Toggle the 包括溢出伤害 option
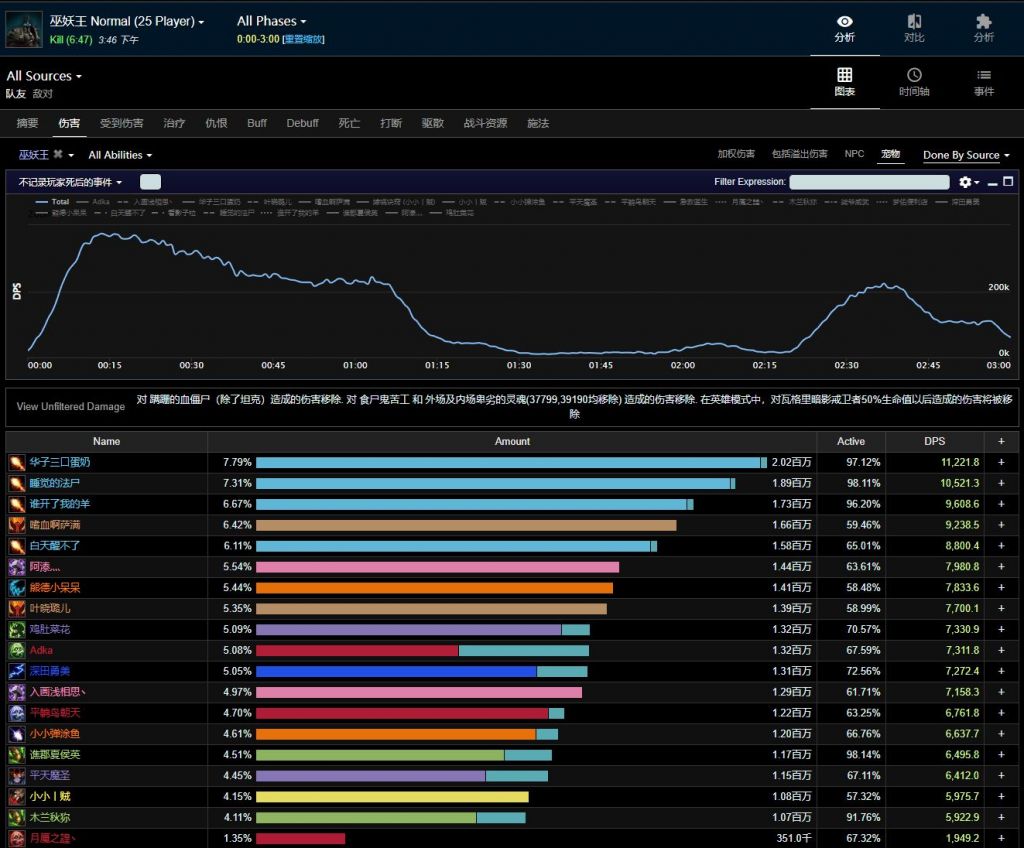Screen dimensions: 1024x848 (x=799, y=154)
